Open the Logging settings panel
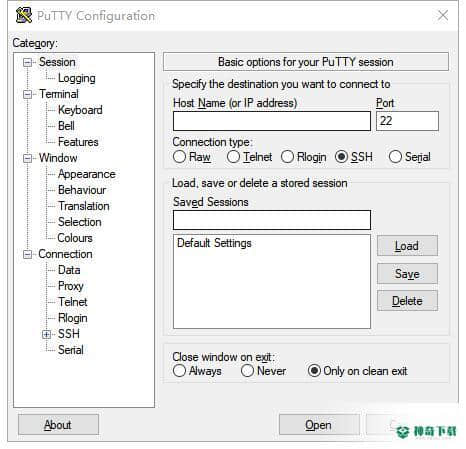466x449 pixels. [x=77, y=78]
